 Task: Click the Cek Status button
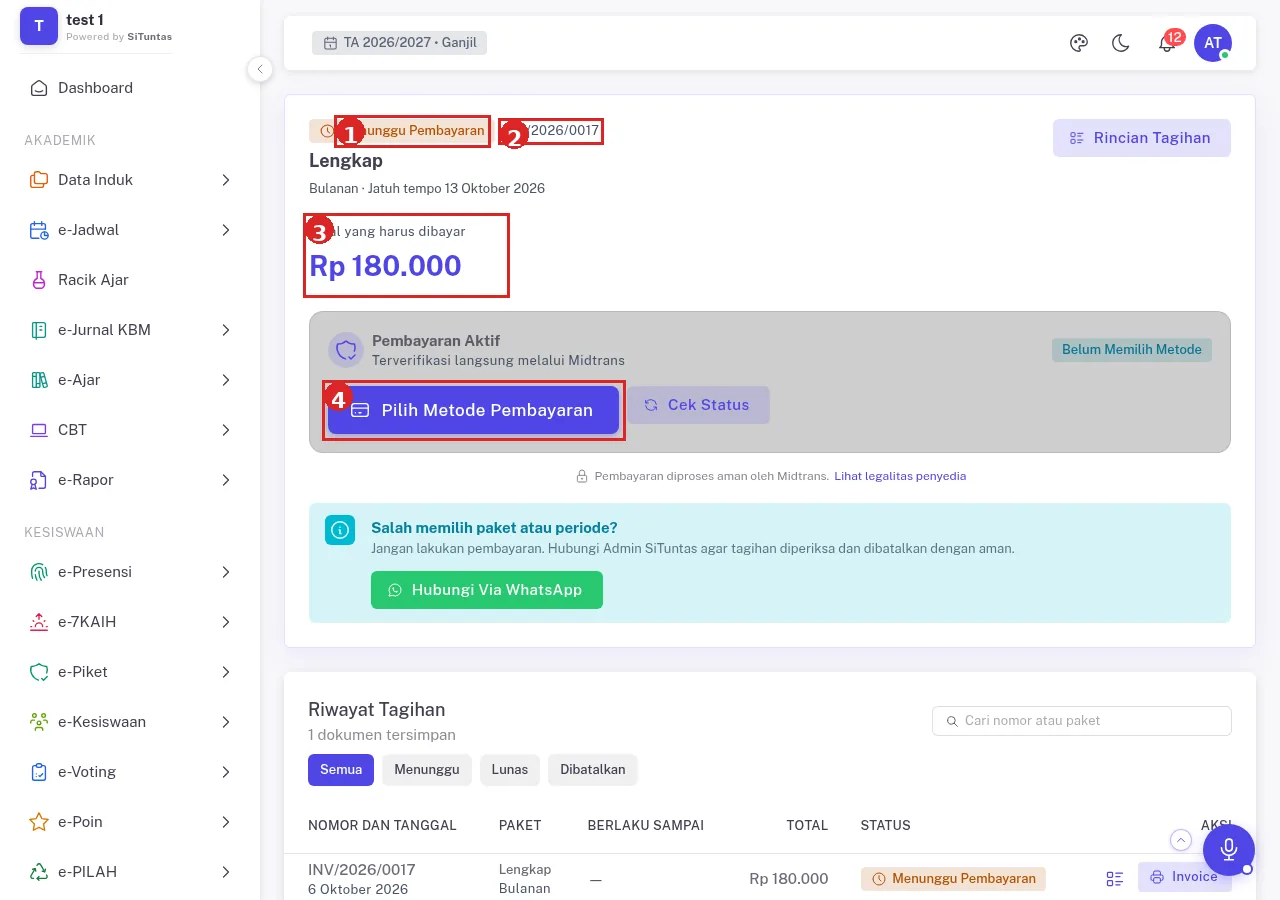tap(697, 405)
